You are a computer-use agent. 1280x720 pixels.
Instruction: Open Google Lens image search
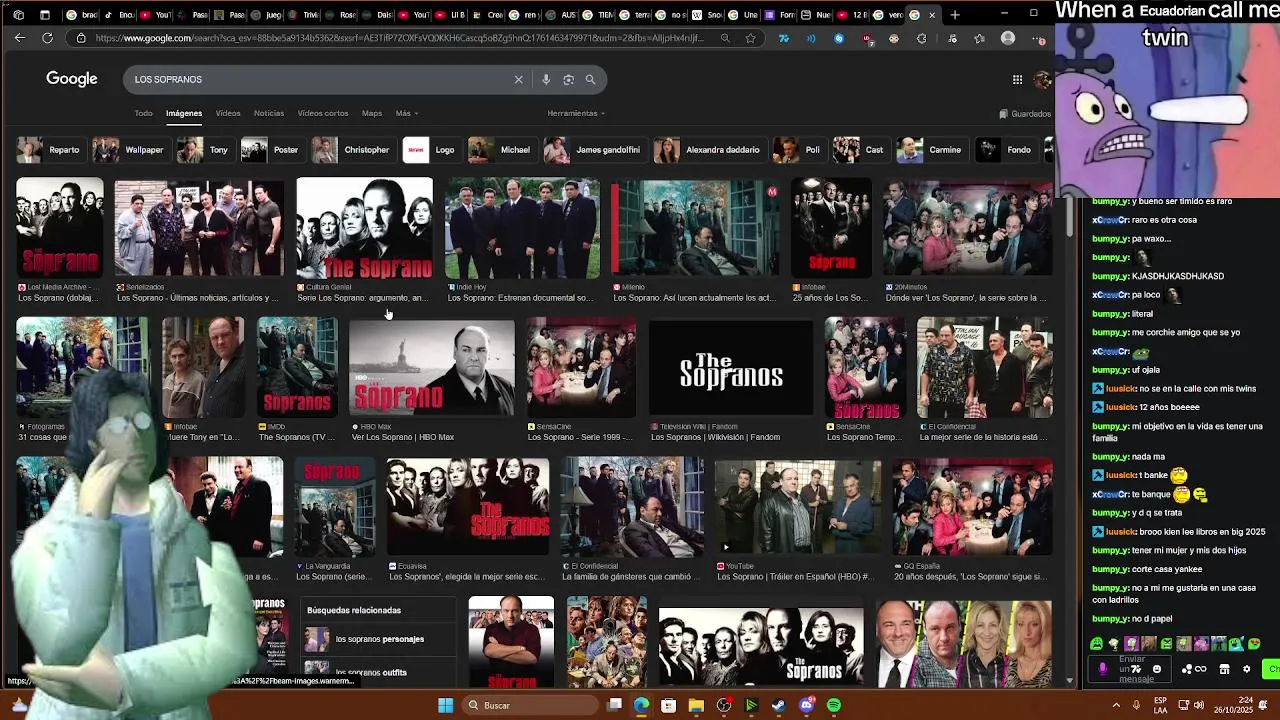coord(568,79)
